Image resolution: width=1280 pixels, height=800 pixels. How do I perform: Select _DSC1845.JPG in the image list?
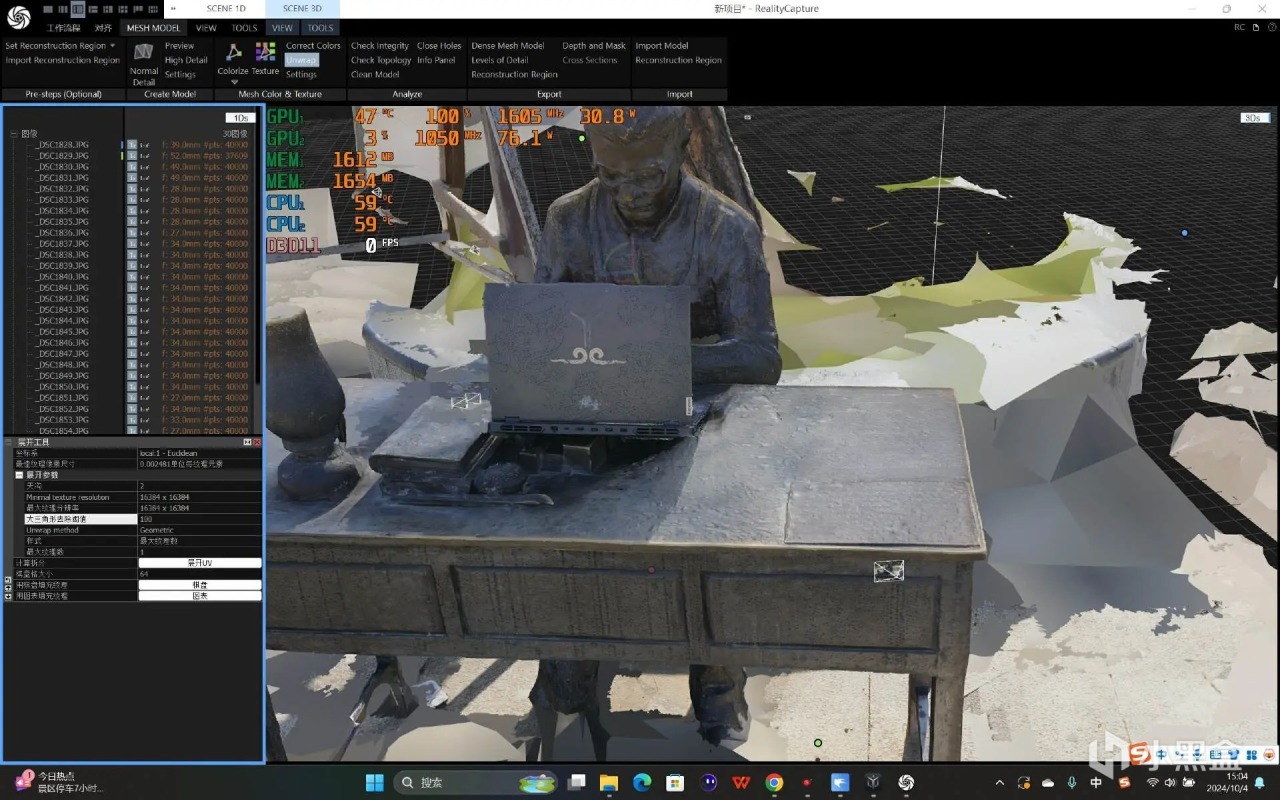point(63,332)
